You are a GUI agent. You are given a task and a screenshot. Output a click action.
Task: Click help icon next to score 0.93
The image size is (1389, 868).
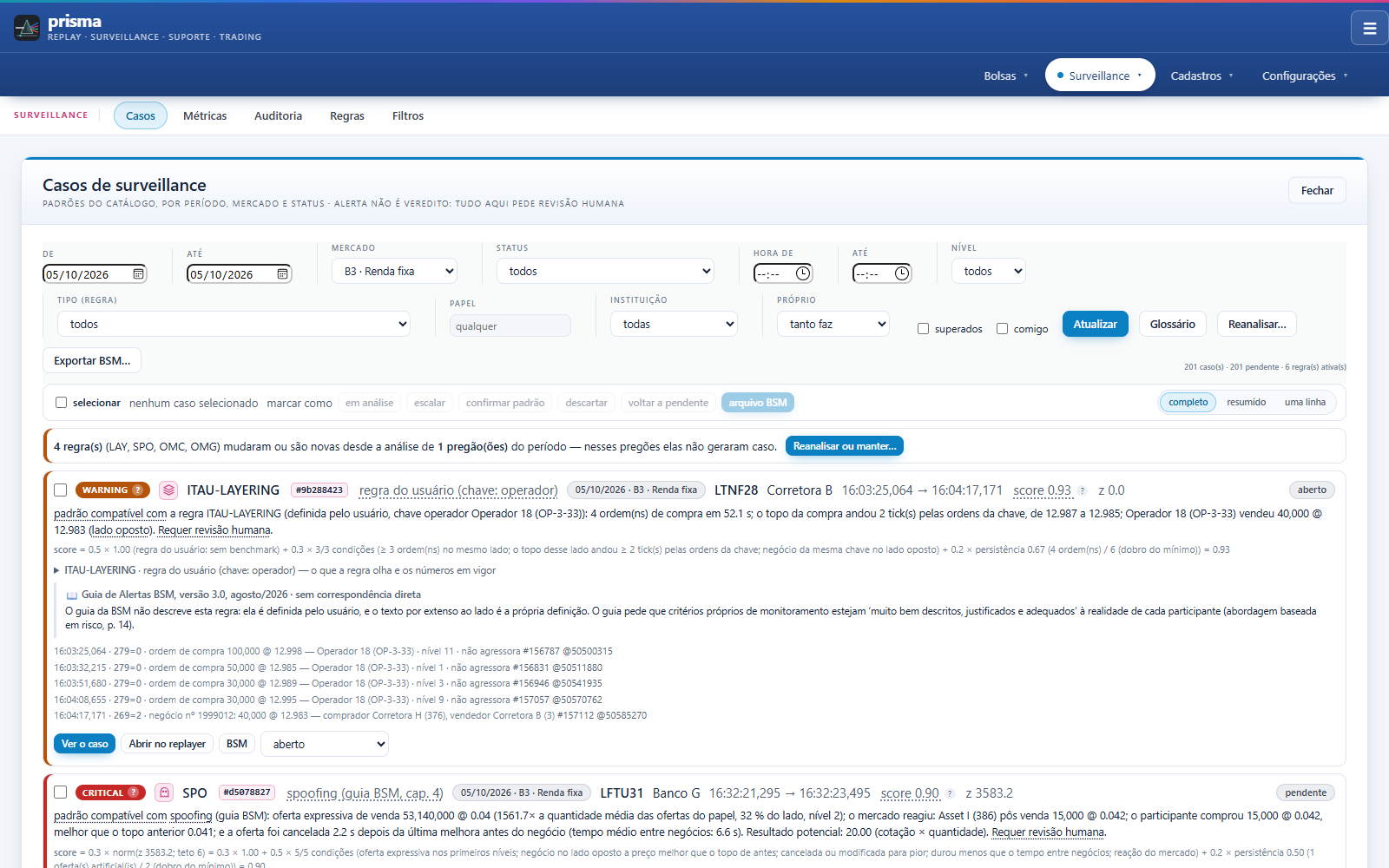click(x=1083, y=491)
